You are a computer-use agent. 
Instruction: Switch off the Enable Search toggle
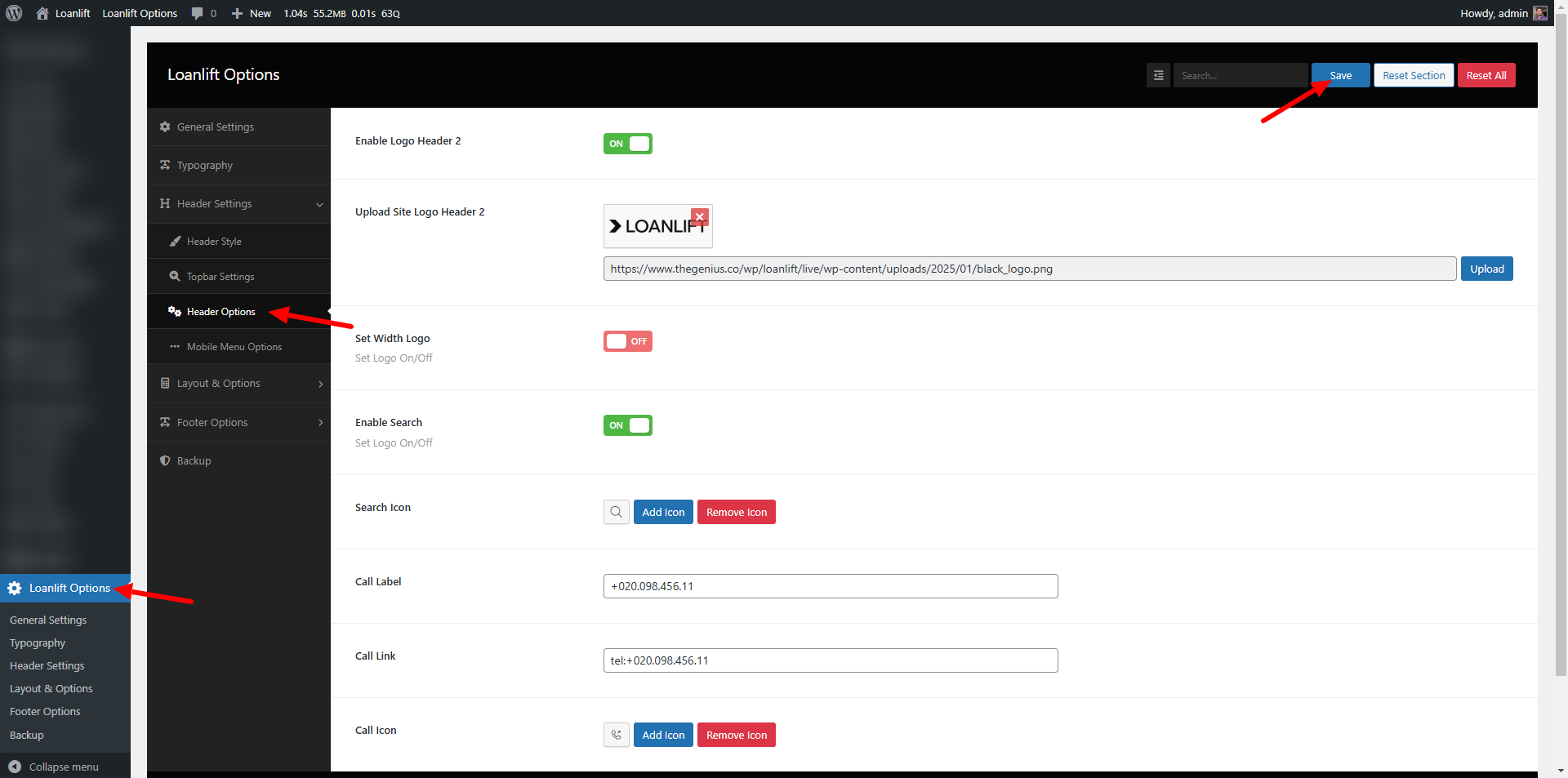click(x=627, y=425)
